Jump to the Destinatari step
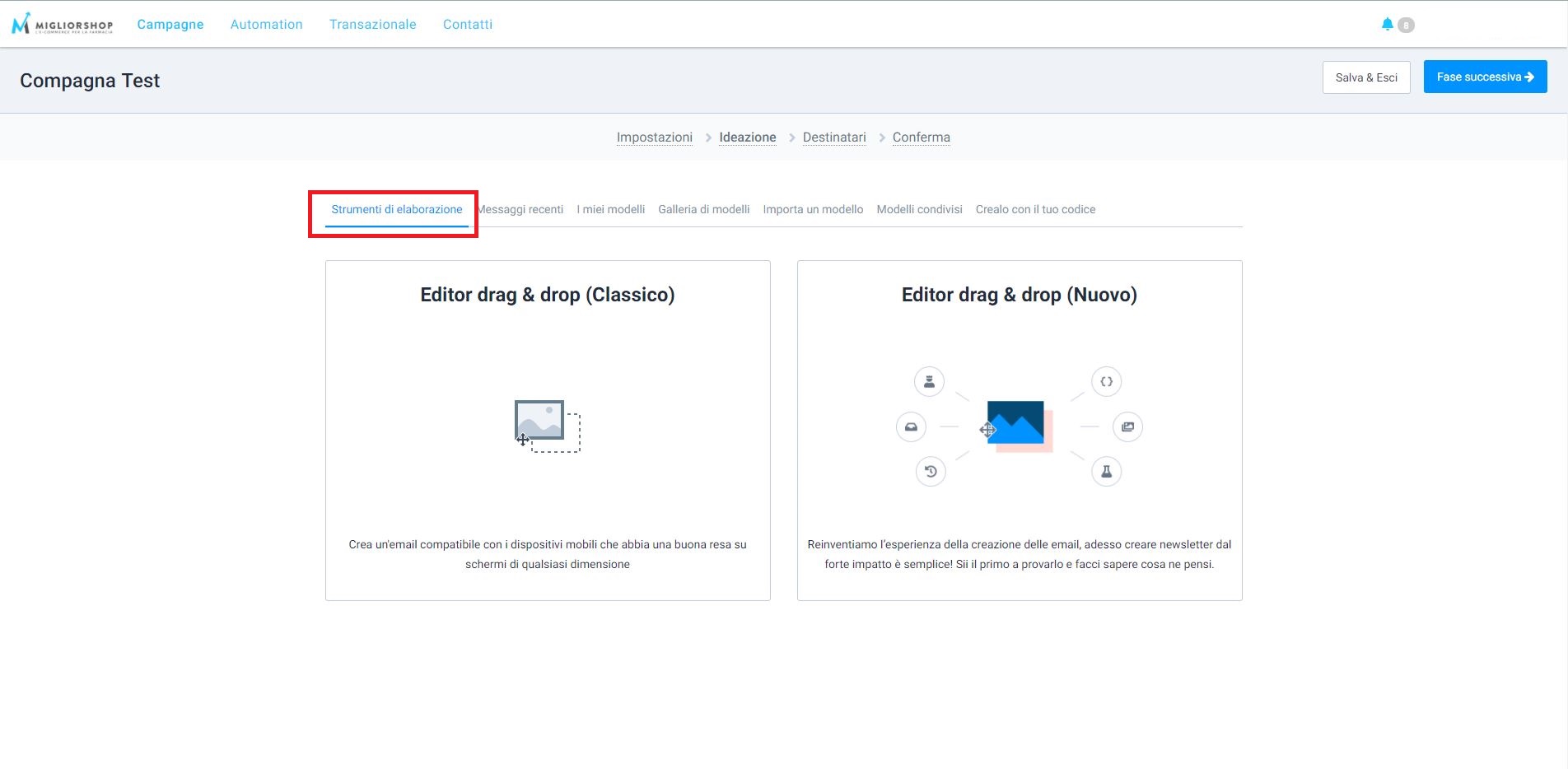The image size is (1568, 769). [834, 137]
